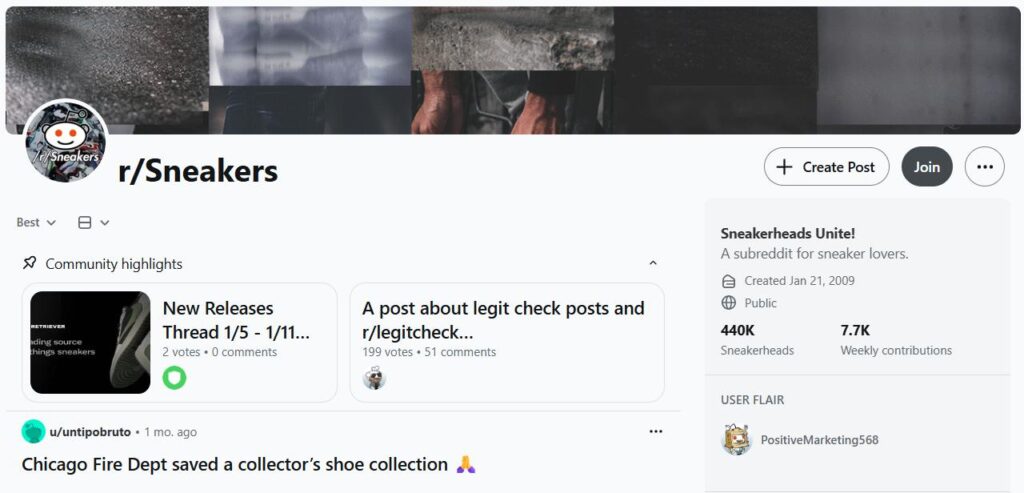Open the legit check highlights post
This screenshot has height=493, width=1024.
503,320
